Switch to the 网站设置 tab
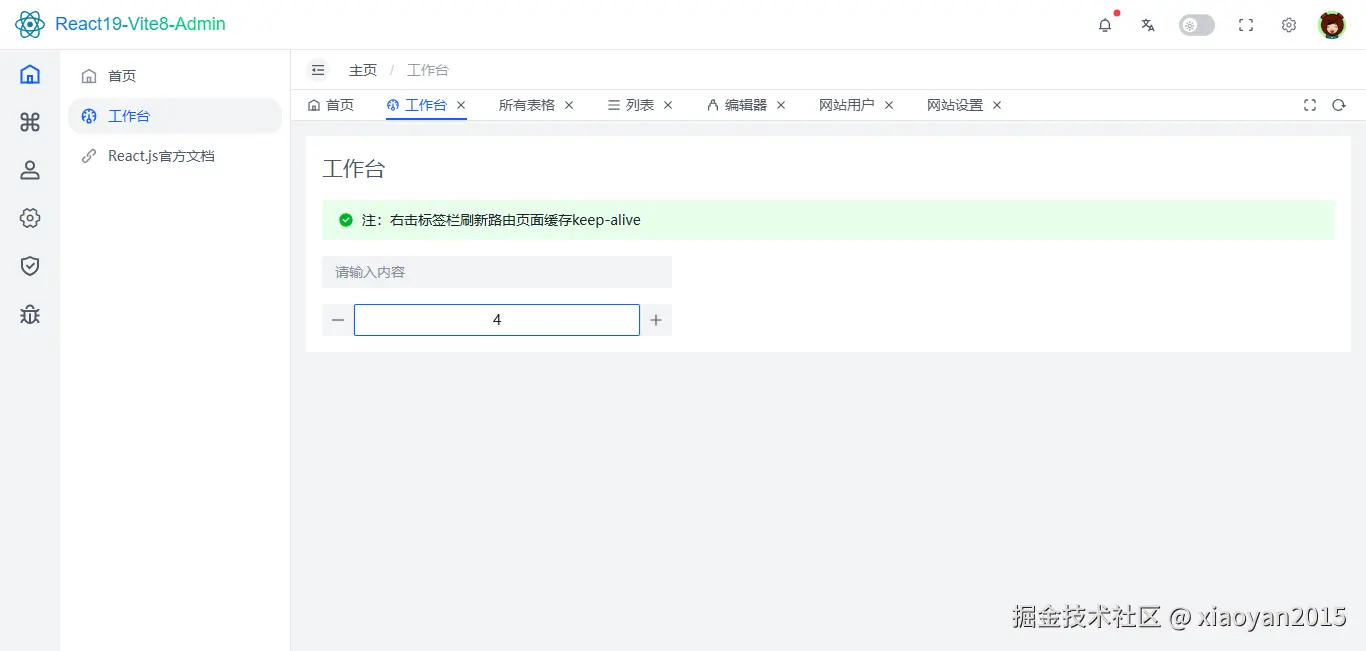 (955, 105)
